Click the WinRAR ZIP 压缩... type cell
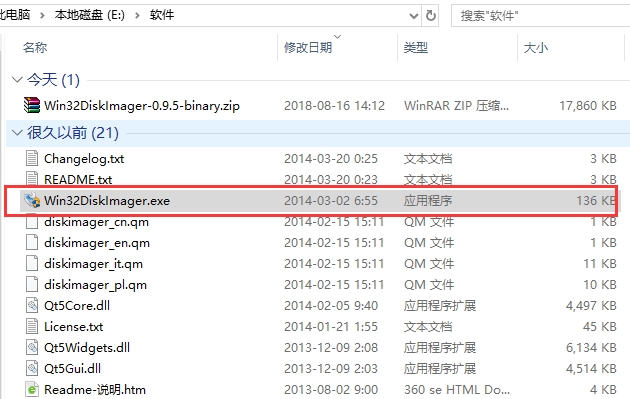630x399 pixels. click(456, 106)
